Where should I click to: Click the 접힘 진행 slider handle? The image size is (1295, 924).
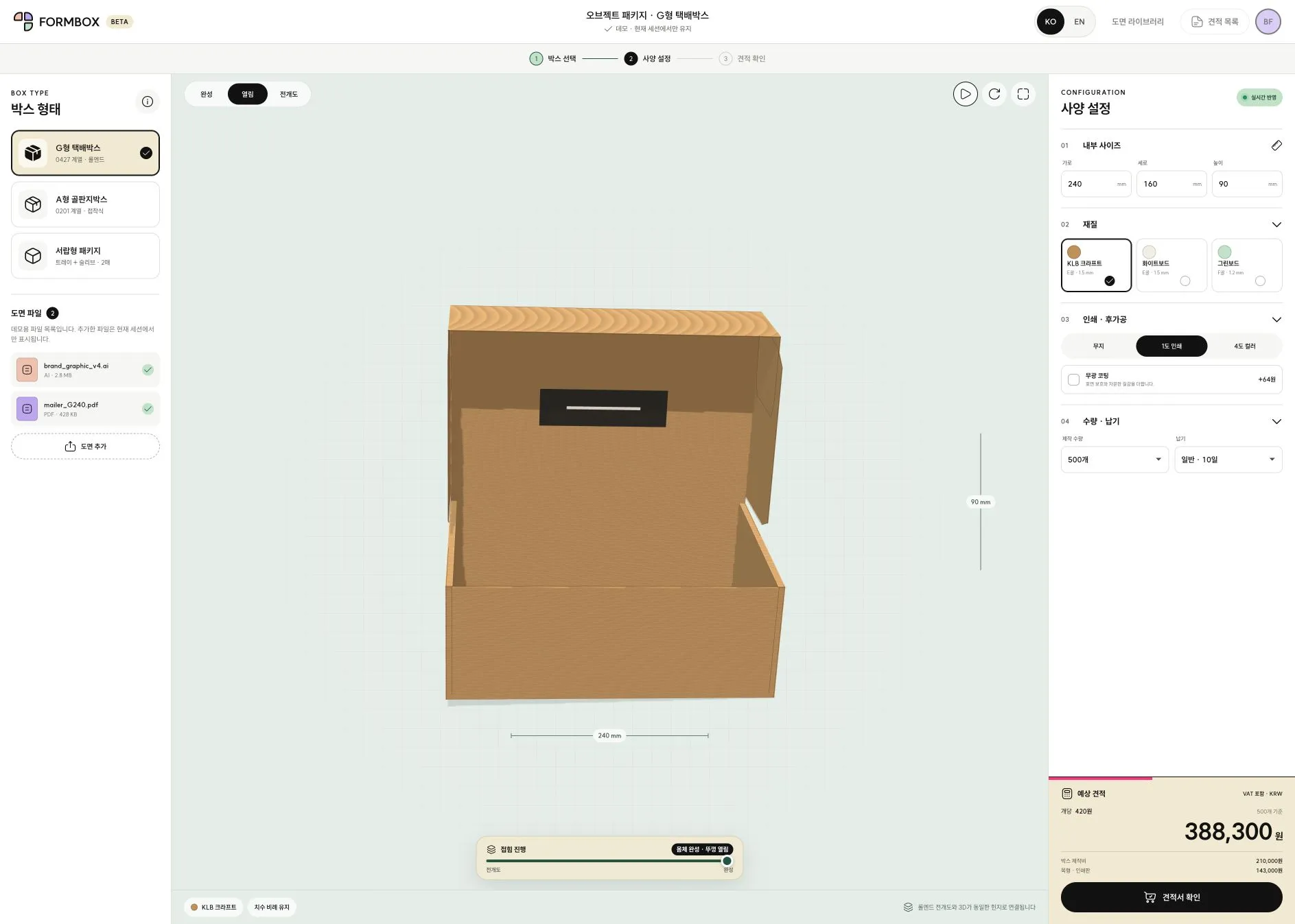(x=727, y=861)
